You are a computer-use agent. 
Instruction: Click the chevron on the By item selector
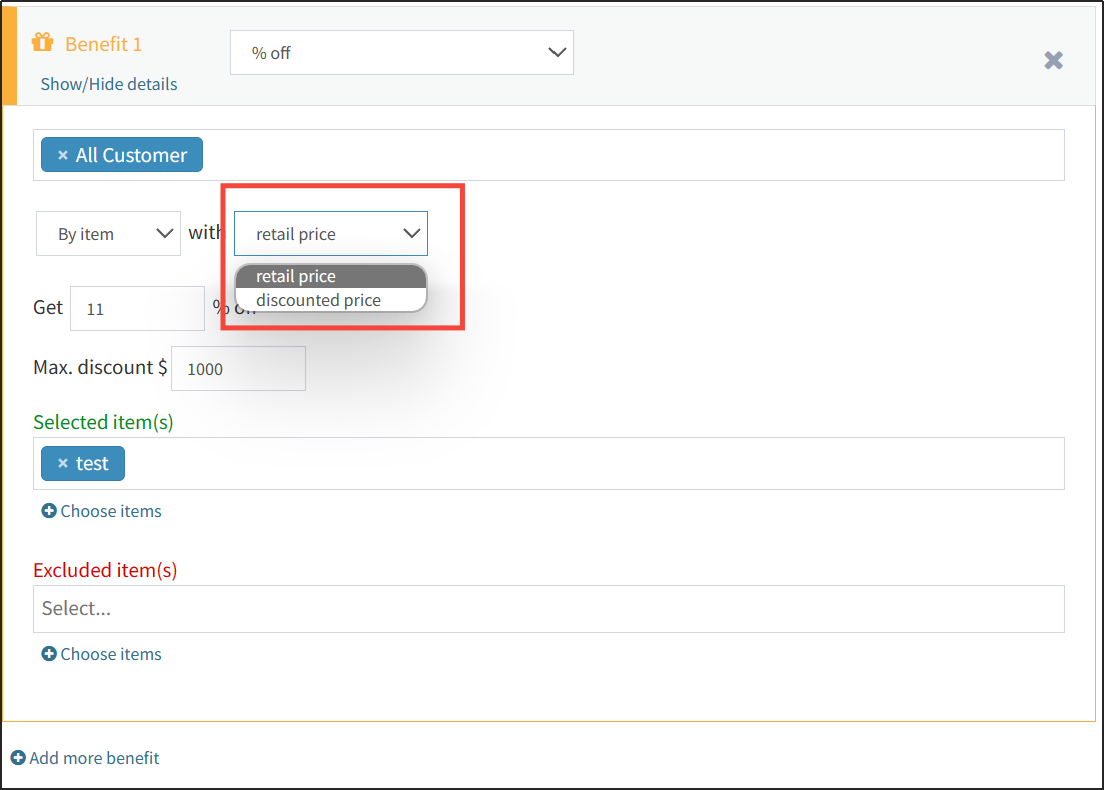[x=165, y=233]
